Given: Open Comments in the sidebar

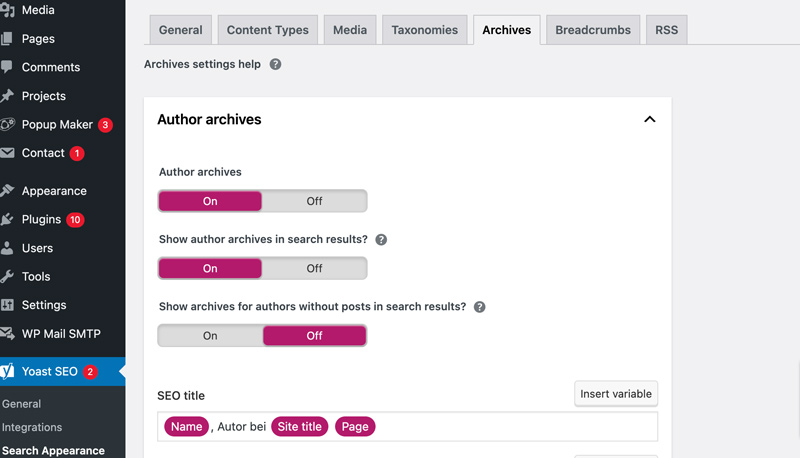Looking at the screenshot, I should (x=51, y=67).
